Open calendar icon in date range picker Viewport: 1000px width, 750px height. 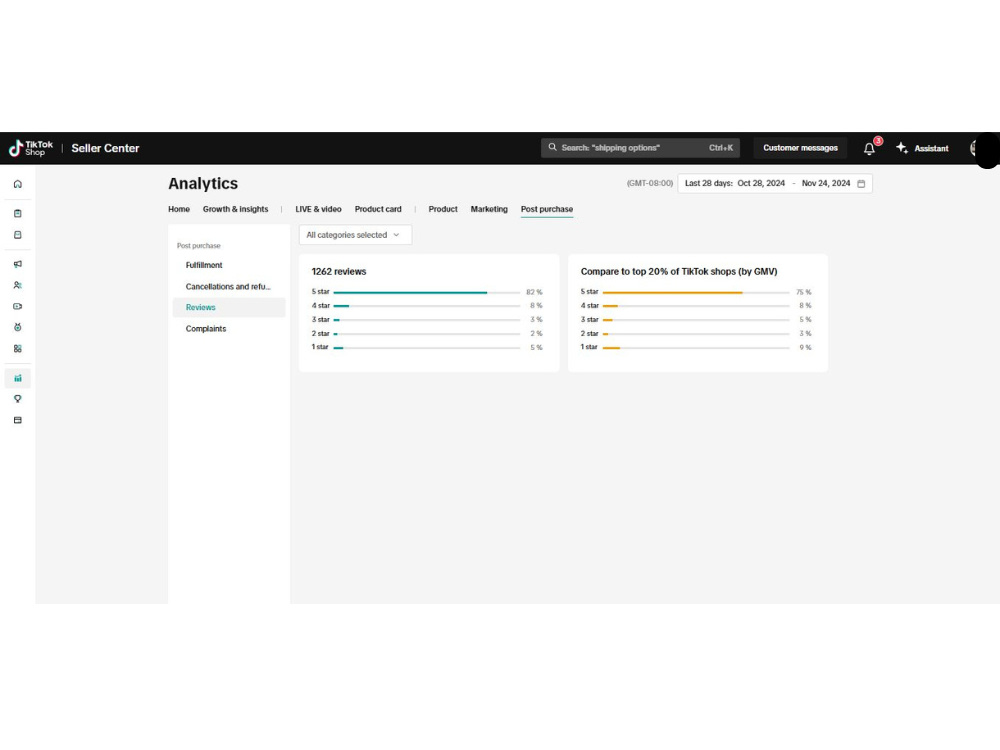coord(861,184)
